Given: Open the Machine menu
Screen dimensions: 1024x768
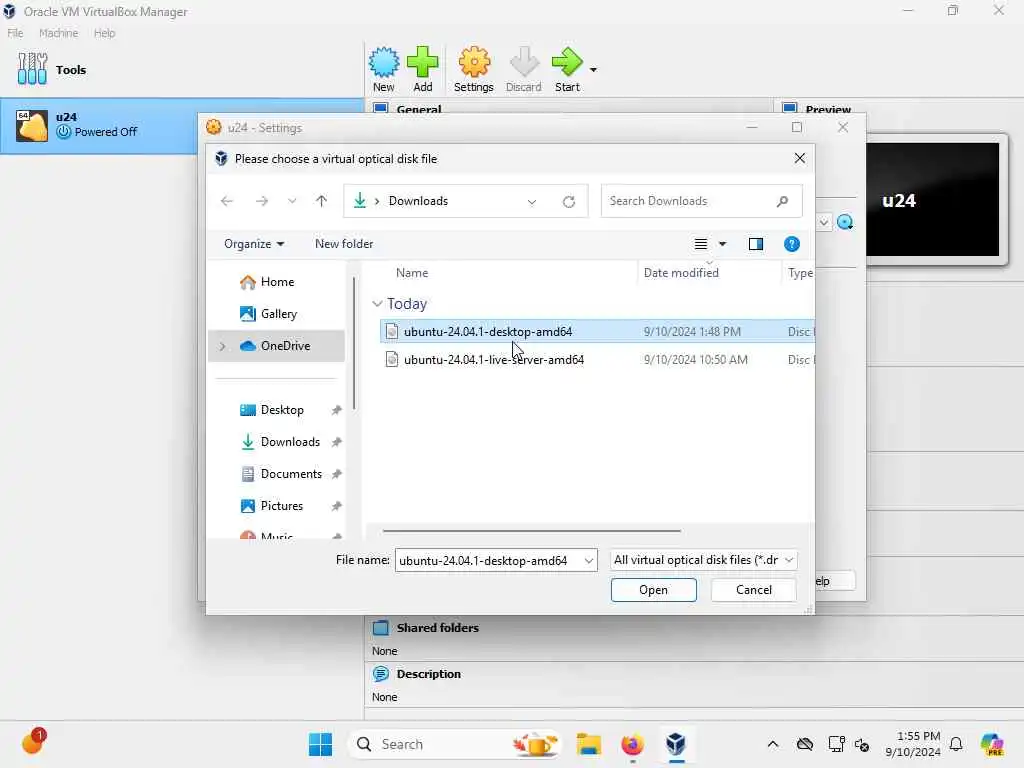Looking at the screenshot, I should (58, 33).
